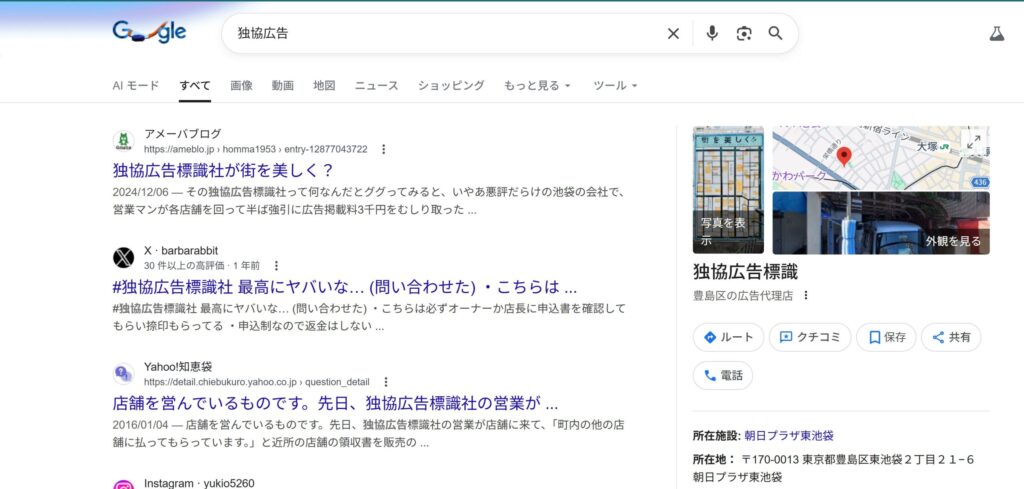1024x489 pixels.
Task: Click the Instagram favicon for yukio5260
Action: (x=123, y=484)
